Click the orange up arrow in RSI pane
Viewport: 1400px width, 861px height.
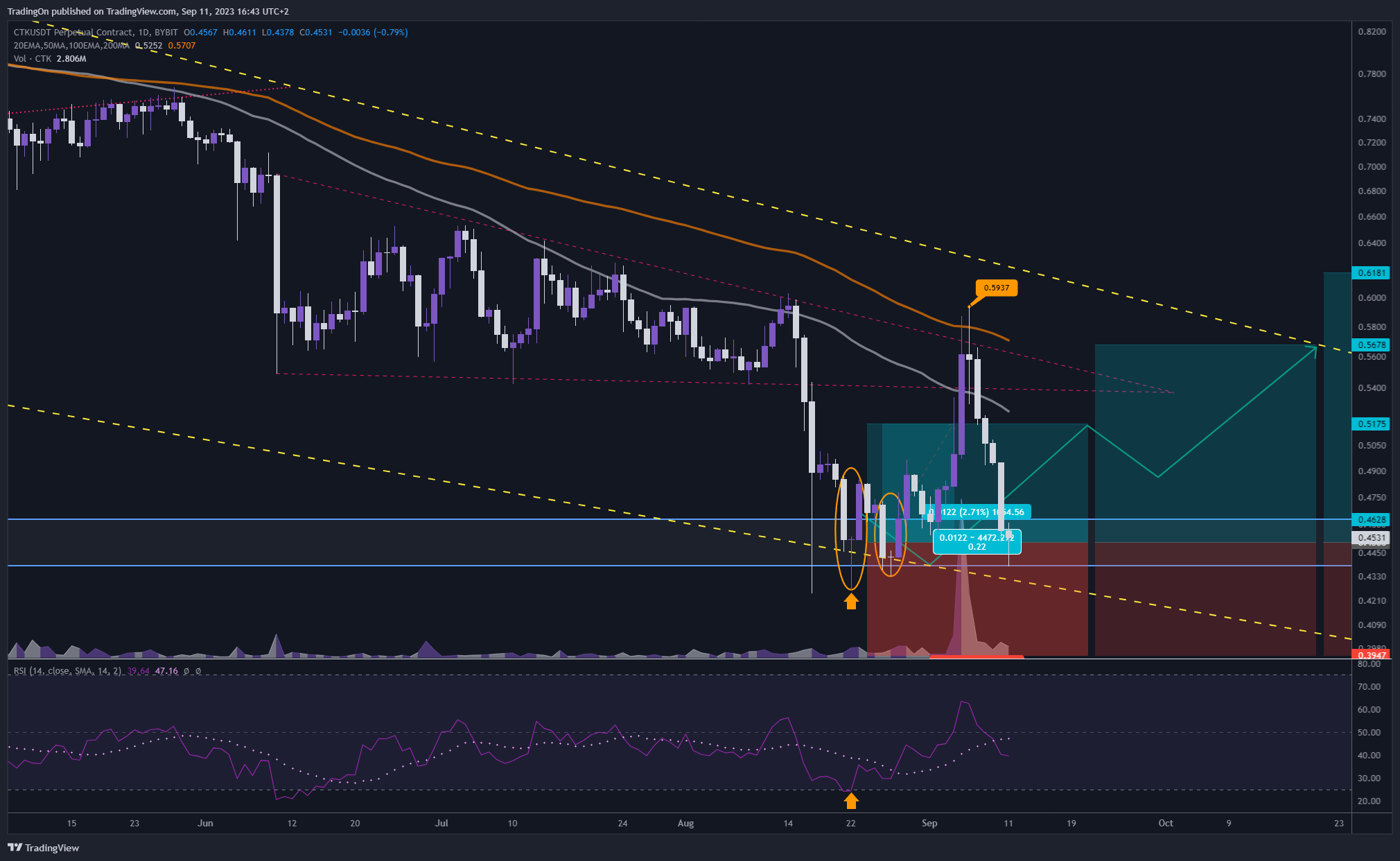851,801
